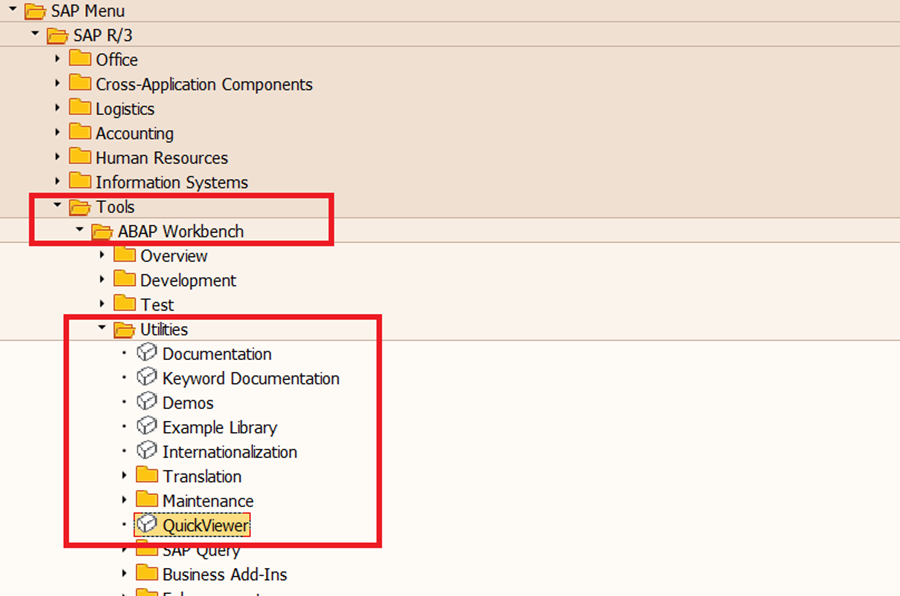The height and width of the screenshot is (596, 900).
Task: Select the 'Information Systems' label
Action: click(172, 183)
